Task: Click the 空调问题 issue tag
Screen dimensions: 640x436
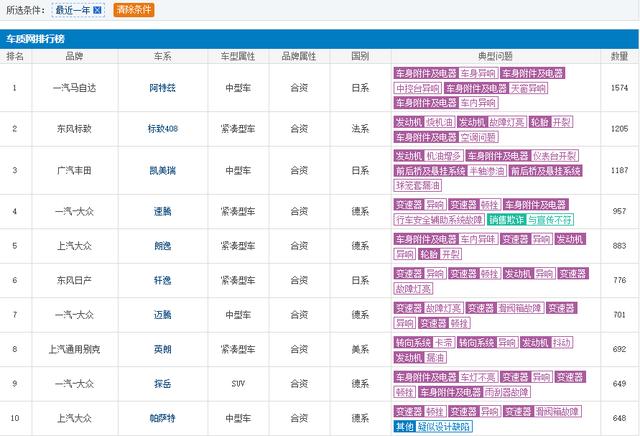Action: point(478,137)
